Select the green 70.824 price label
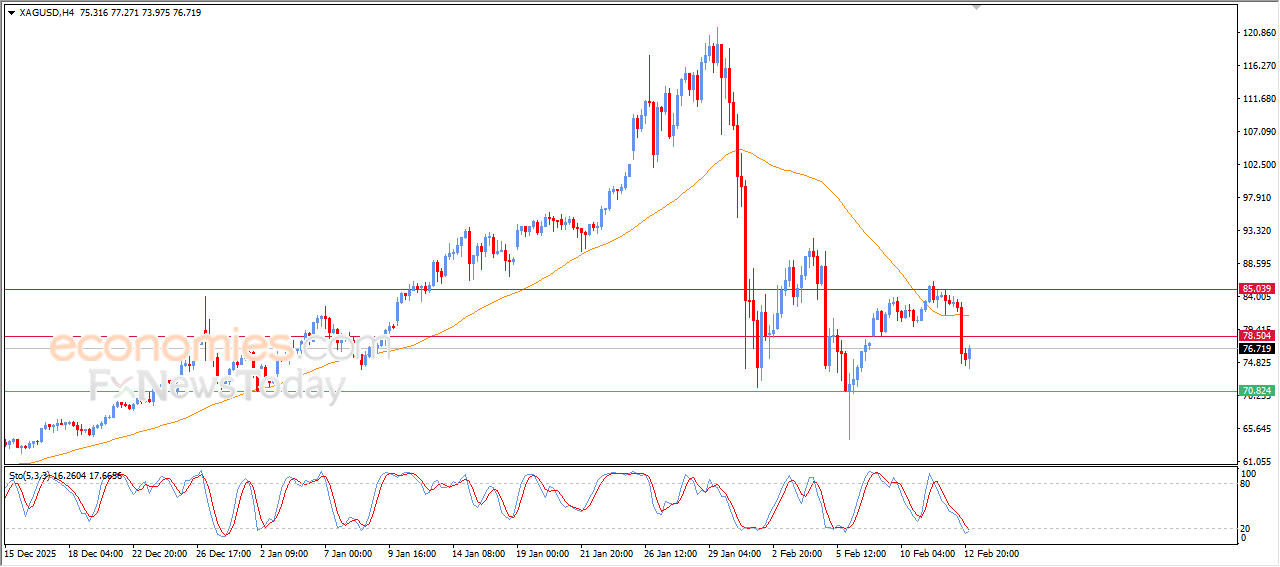Image resolution: width=1280 pixels, height=567 pixels. click(1257, 391)
